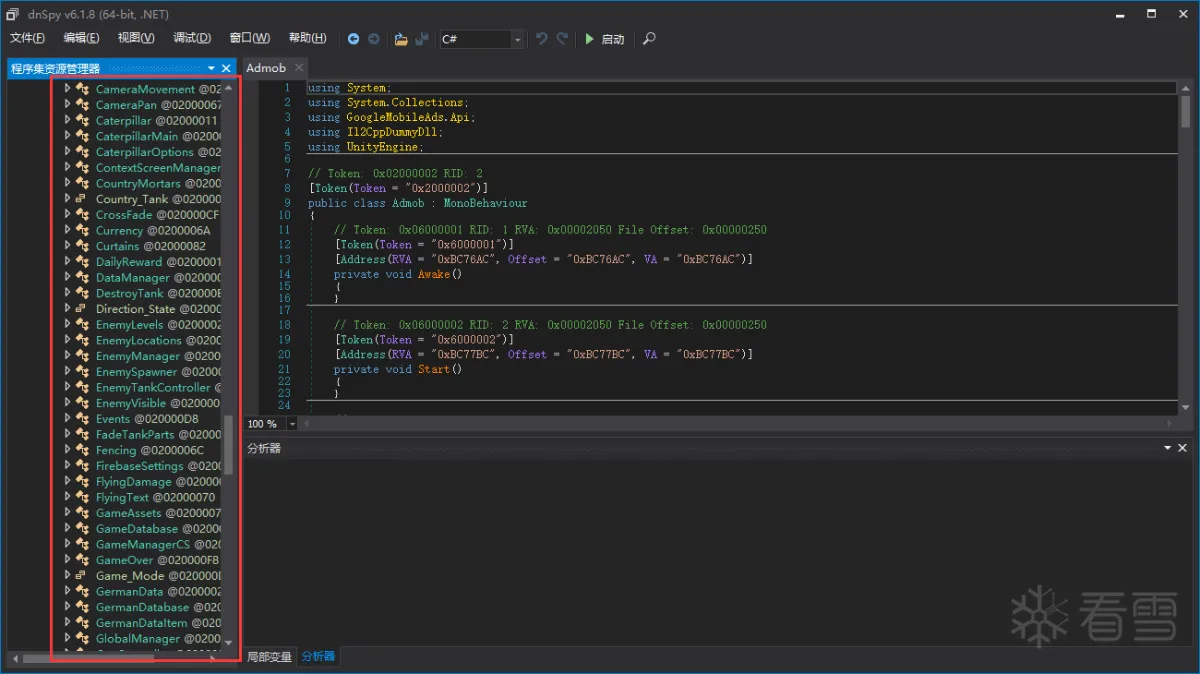The width and height of the screenshot is (1200, 674).
Task: Close the 程序集资源管理器 panel
Action: [x=226, y=68]
